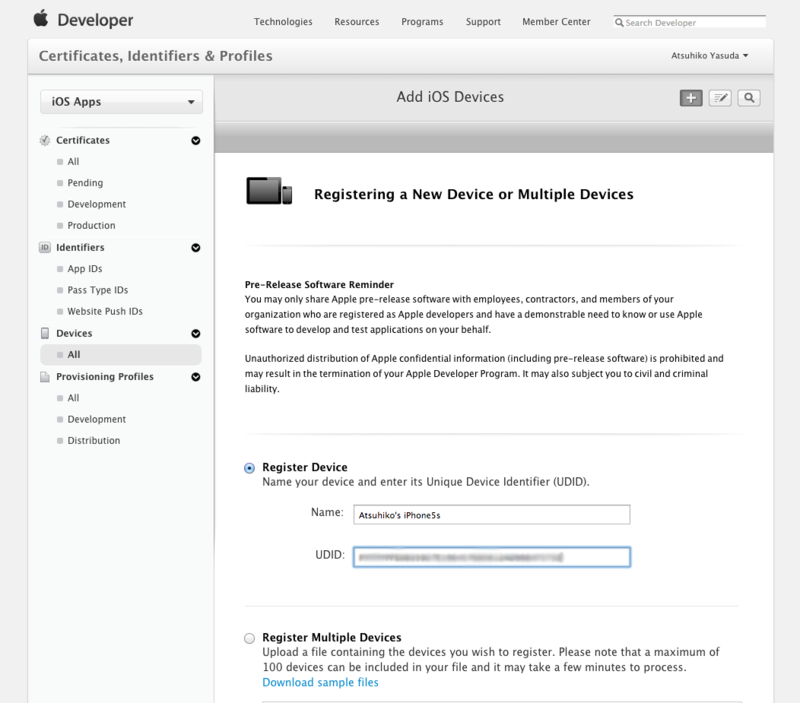Open App IDs list
Image resolution: width=800 pixels, height=703 pixels.
pos(85,269)
